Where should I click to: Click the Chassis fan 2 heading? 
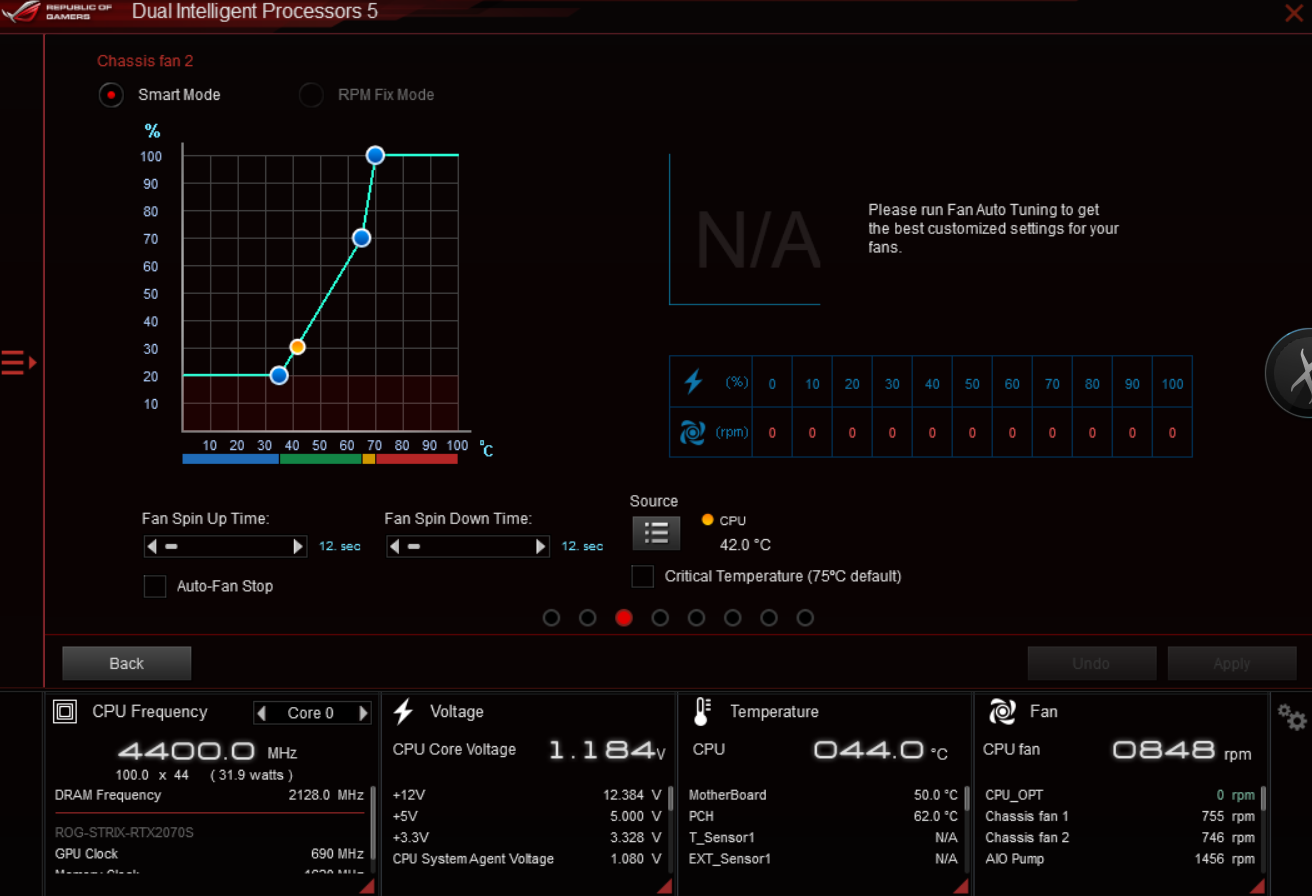145,61
